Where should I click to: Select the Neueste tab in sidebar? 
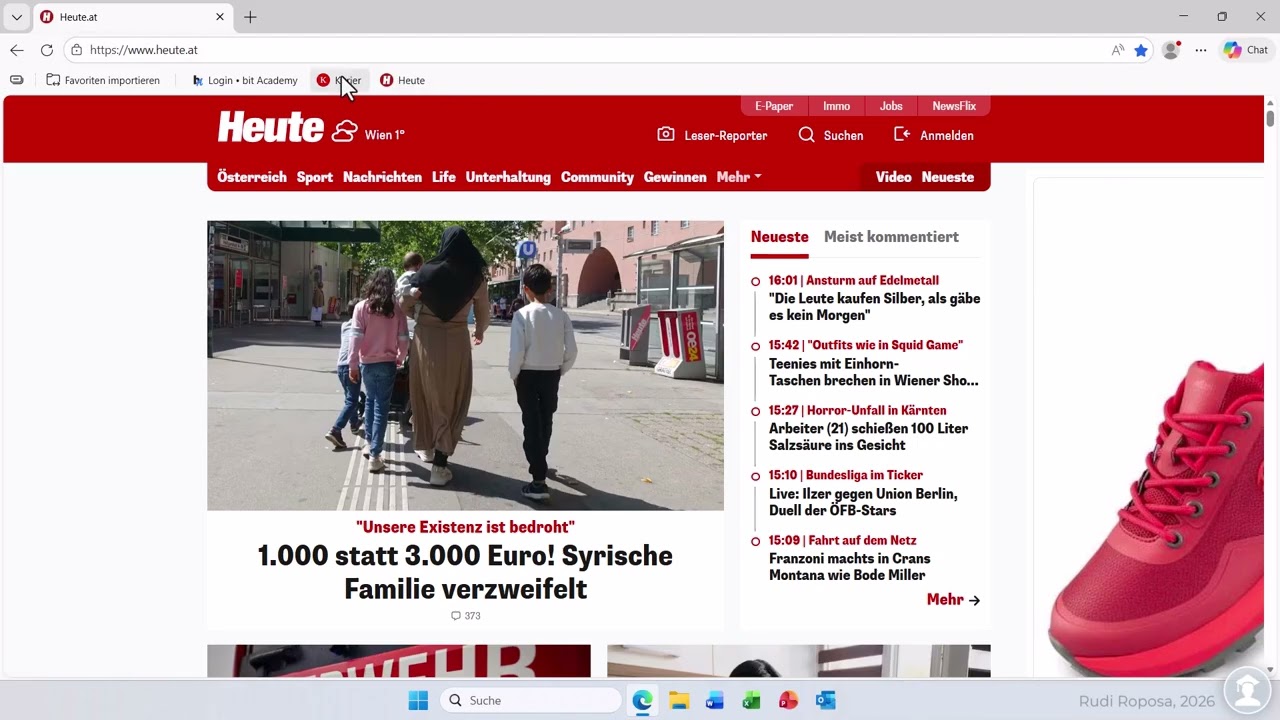pos(780,237)
